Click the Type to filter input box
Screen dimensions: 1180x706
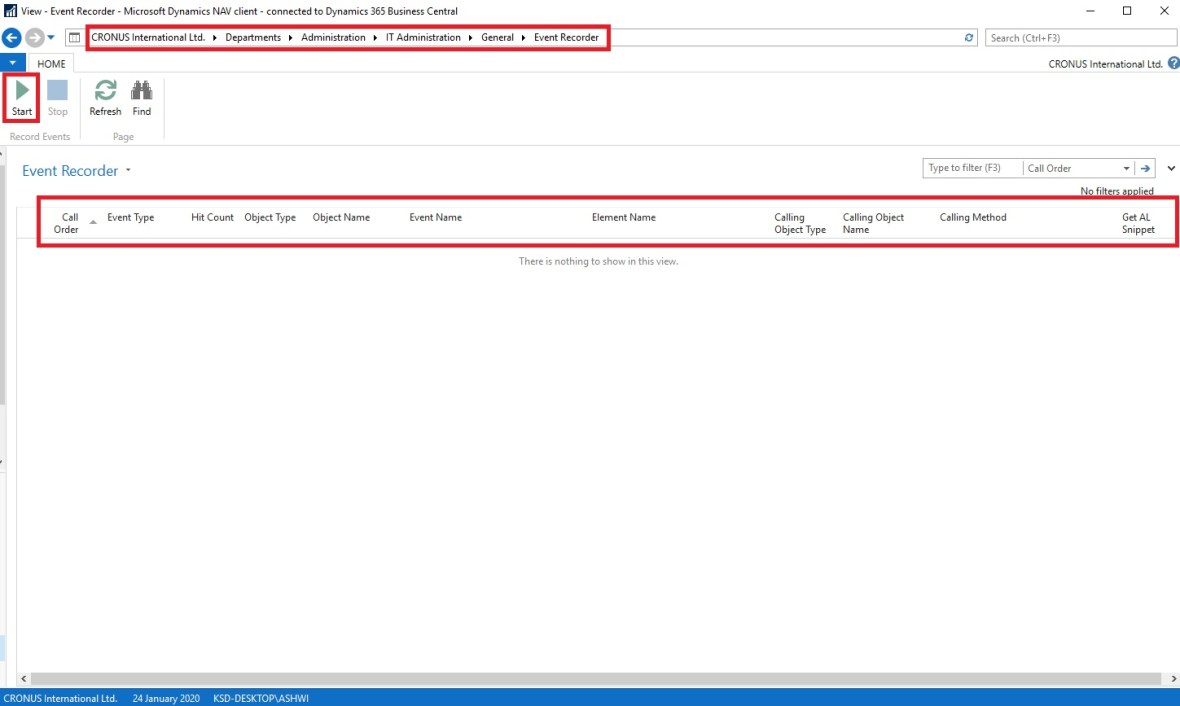pos(971,168)
